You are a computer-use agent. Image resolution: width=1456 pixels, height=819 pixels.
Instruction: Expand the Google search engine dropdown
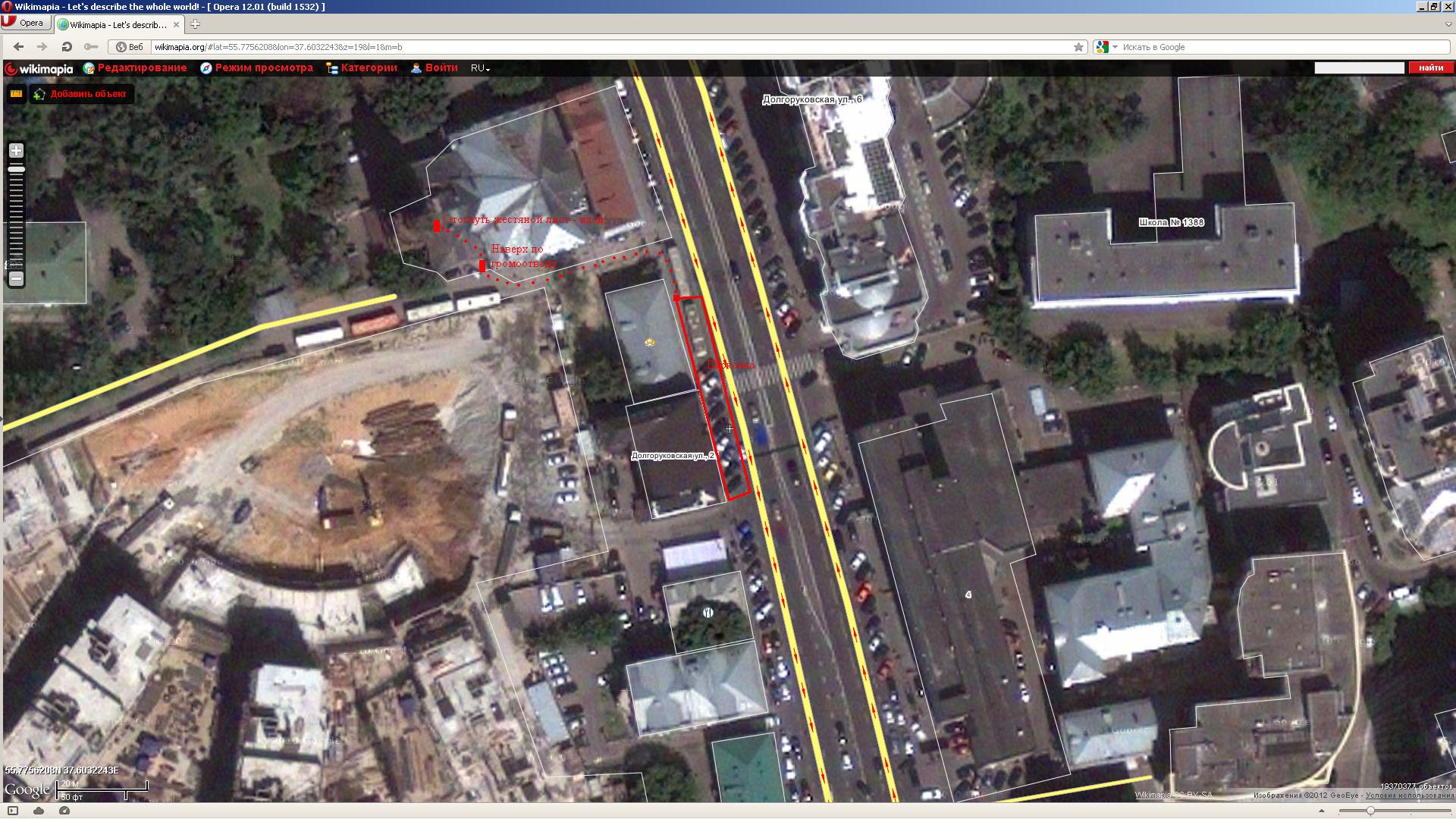click(x=1115, y=47)
